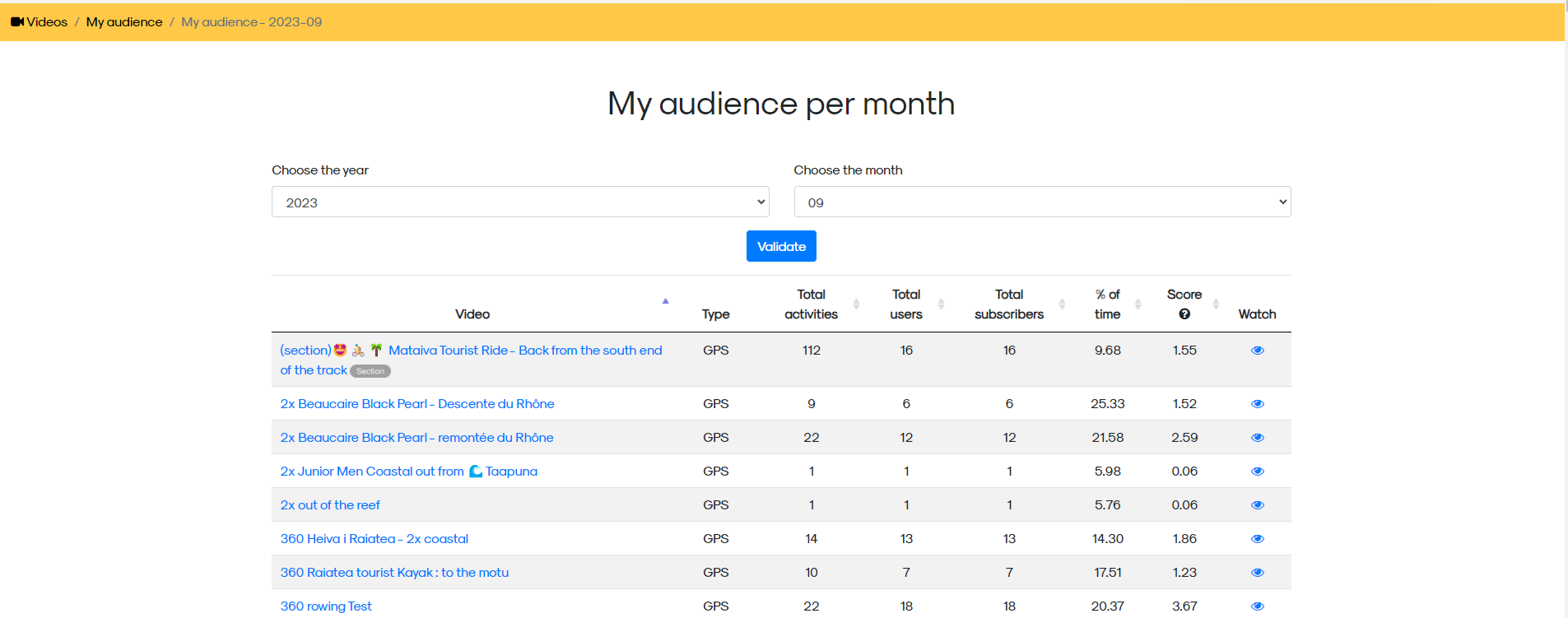Sort by Total subscribers column
1568x618 pixels.
1009,304
